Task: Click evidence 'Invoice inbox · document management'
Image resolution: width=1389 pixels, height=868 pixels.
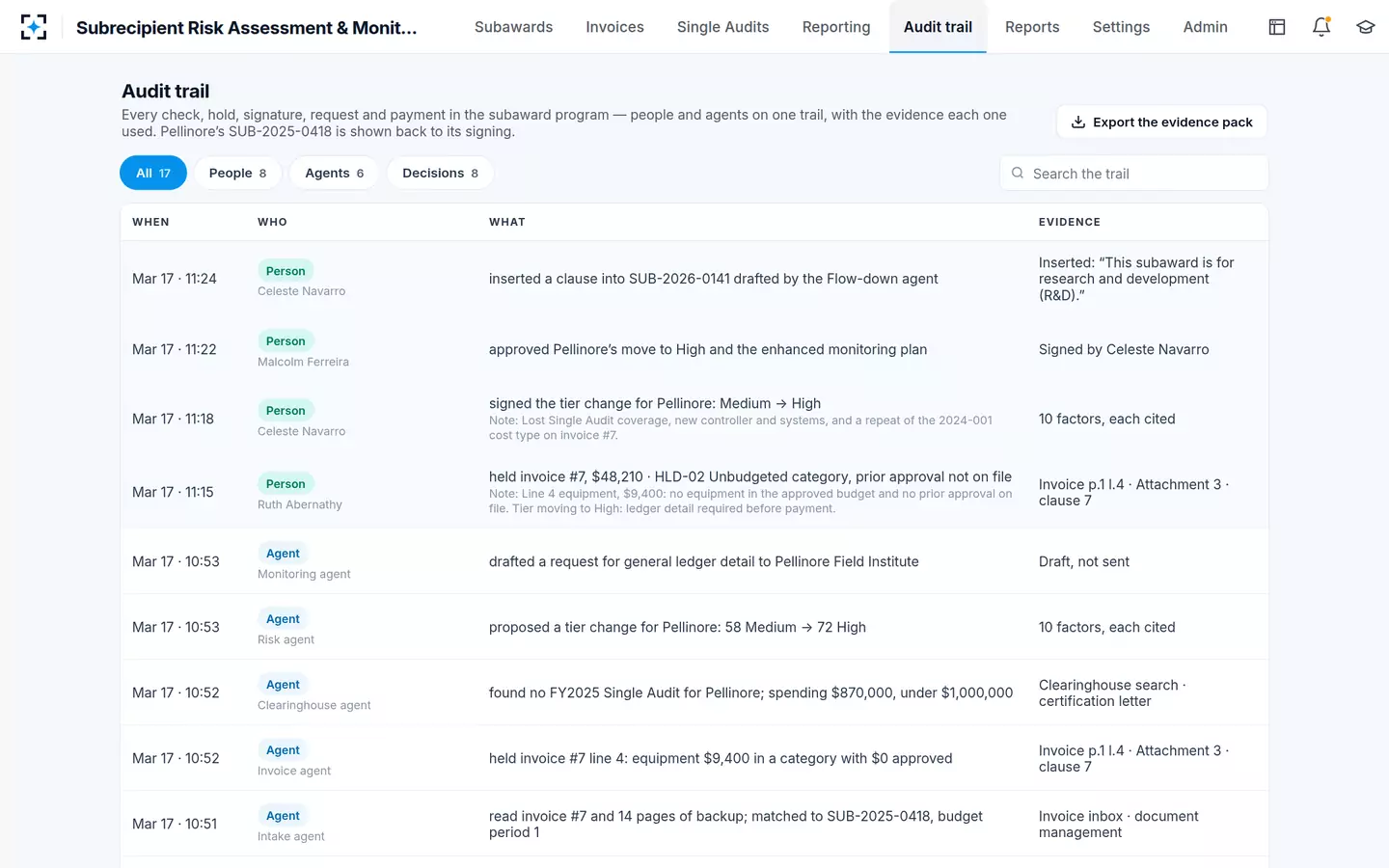Action: coord(1119,824)
